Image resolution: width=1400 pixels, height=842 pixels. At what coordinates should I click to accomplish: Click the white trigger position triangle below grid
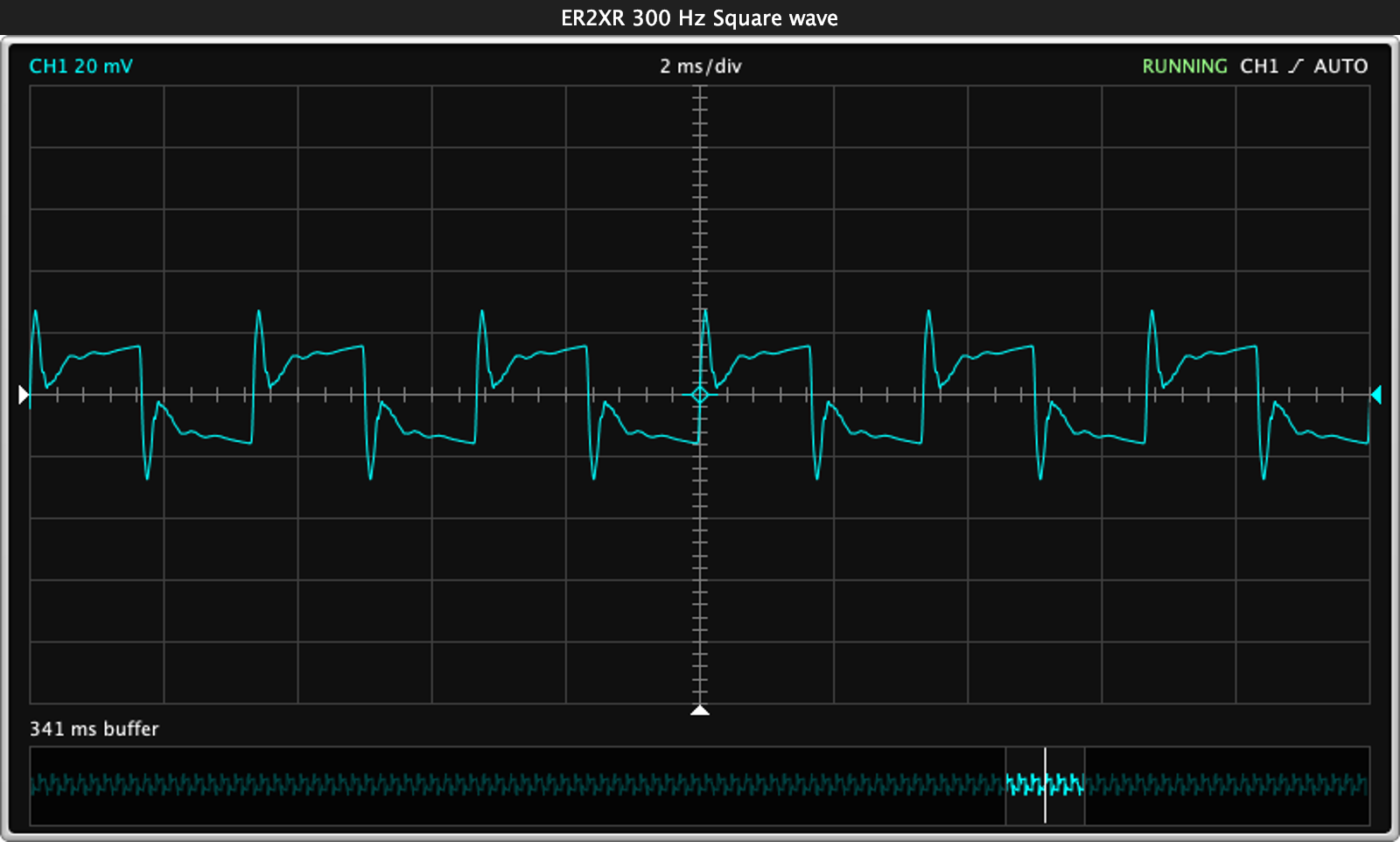tap(699, 710)
